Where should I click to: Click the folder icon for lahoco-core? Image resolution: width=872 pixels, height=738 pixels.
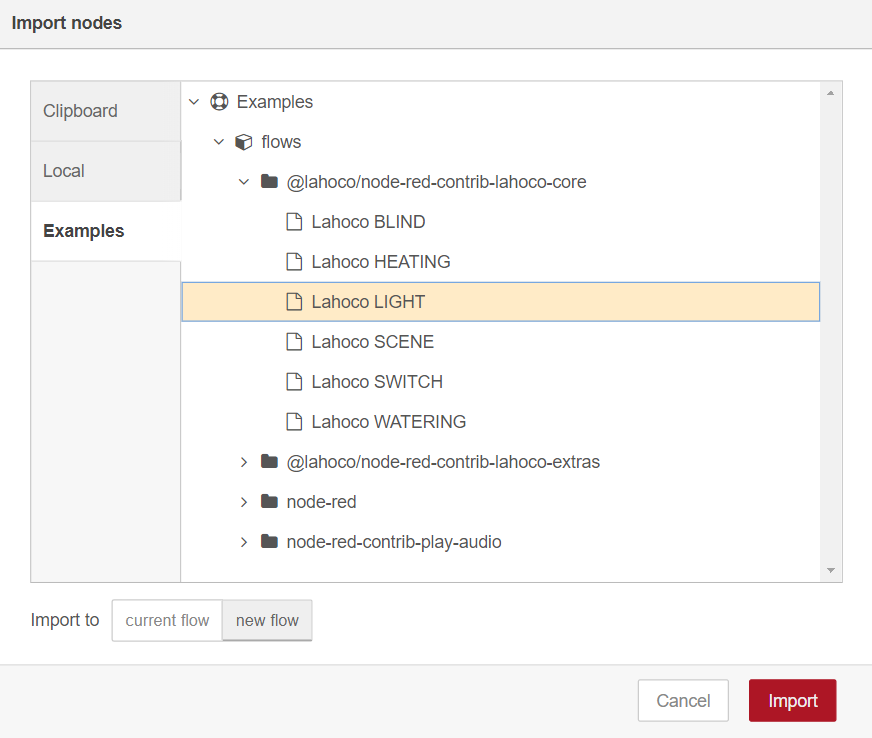pos(268,182)
